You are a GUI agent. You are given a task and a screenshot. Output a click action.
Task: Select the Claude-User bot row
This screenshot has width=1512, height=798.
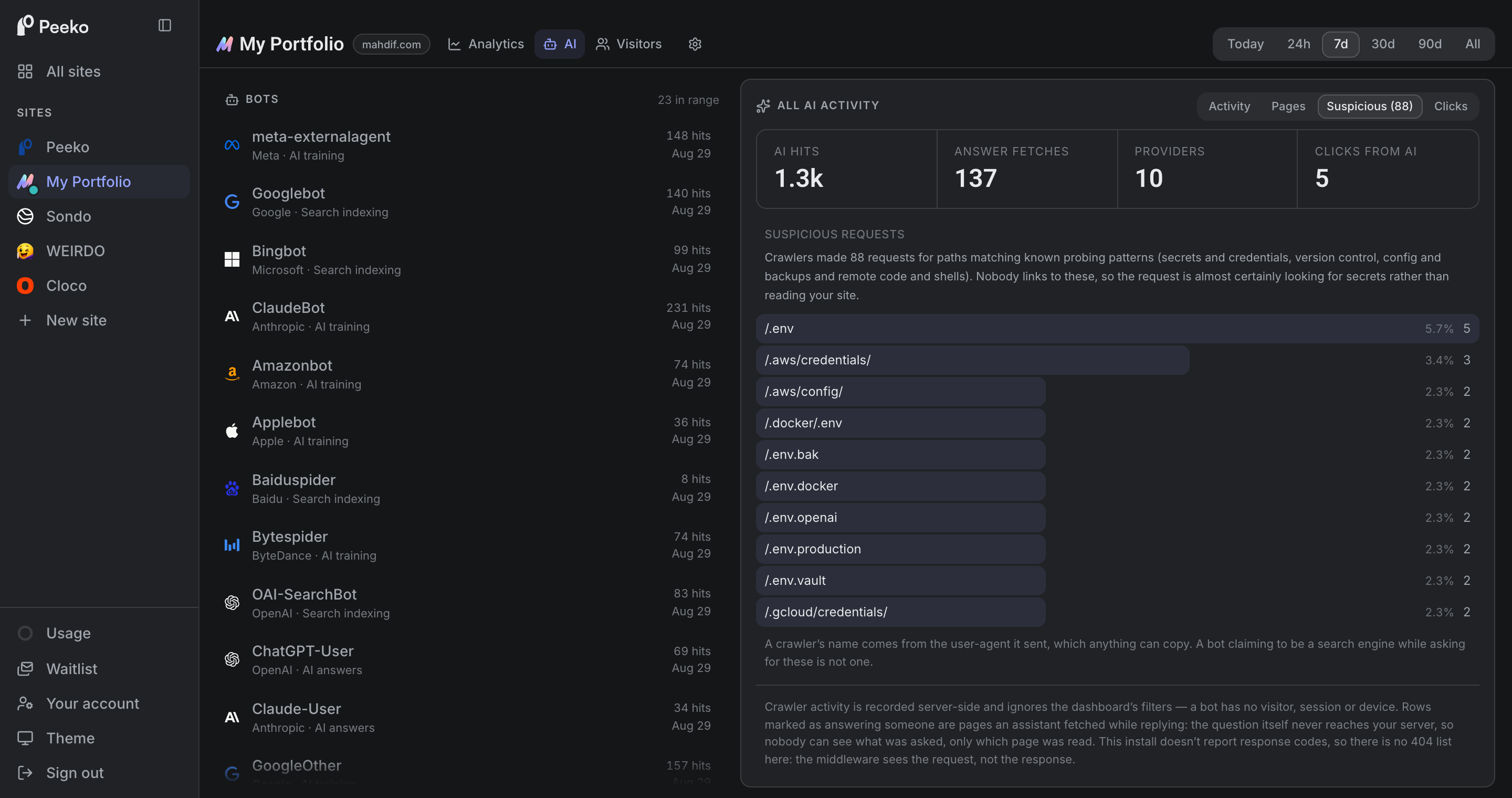tap(468, 717)
